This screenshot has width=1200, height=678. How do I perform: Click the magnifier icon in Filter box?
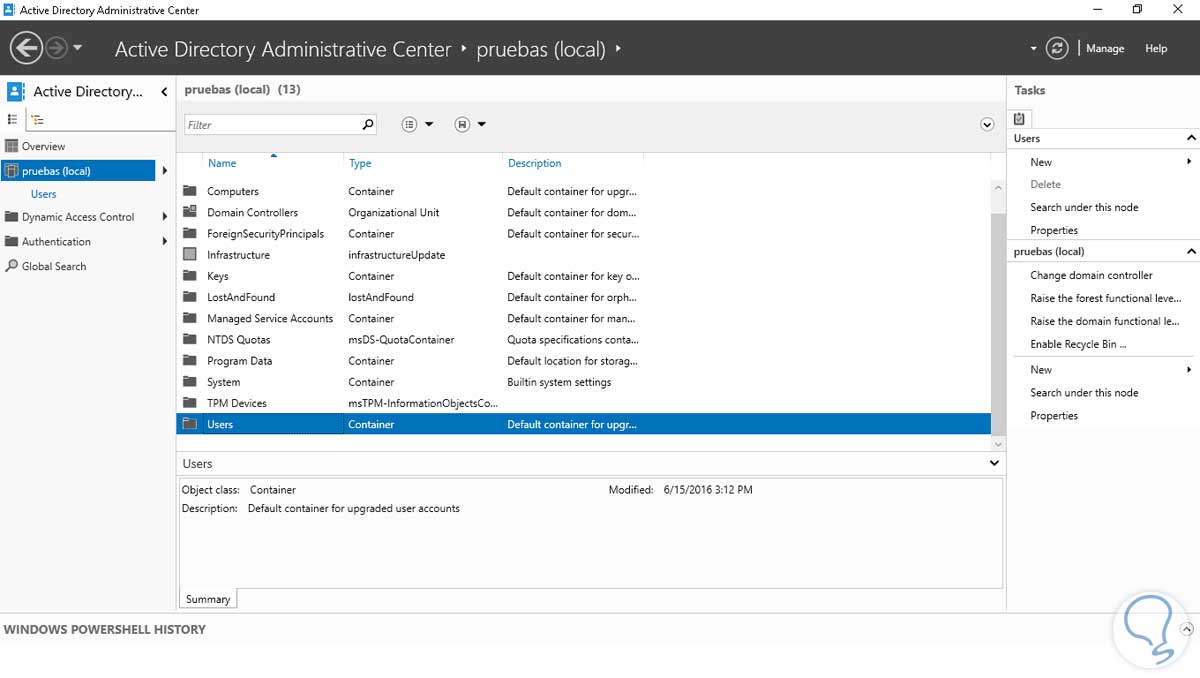[x=368, y=124]
